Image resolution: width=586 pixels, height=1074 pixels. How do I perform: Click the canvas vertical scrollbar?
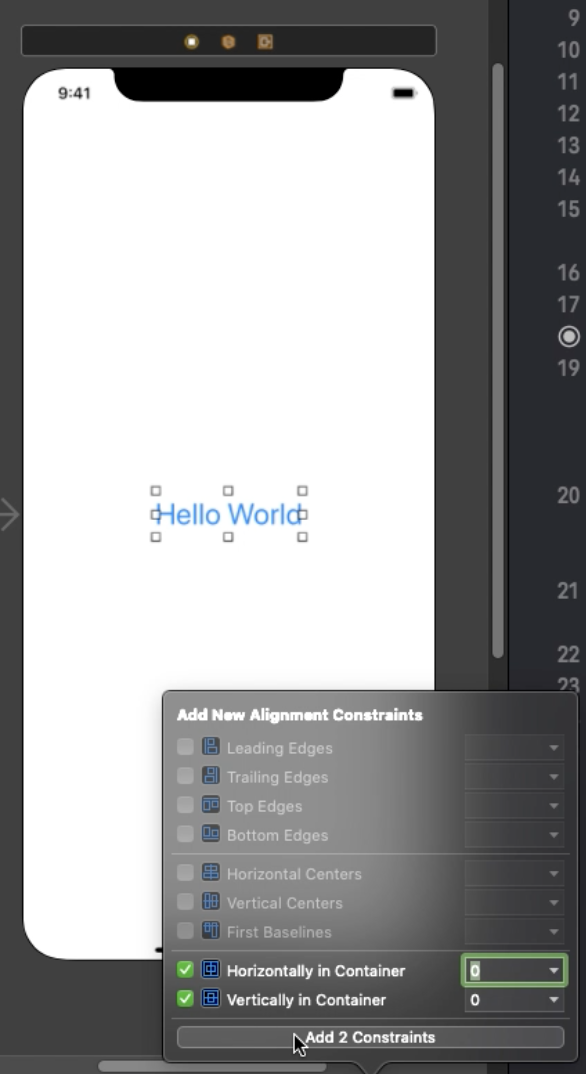point(498,361)
